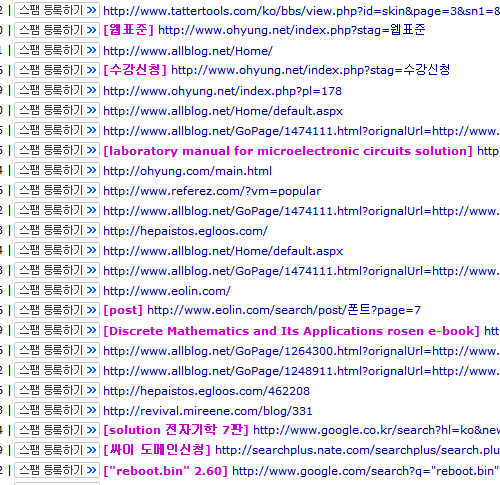This screenshot has height=485, width=500.
Task: Click 스팸 등록하기 for the revival.mireene.com row
Action: (57, 410)
